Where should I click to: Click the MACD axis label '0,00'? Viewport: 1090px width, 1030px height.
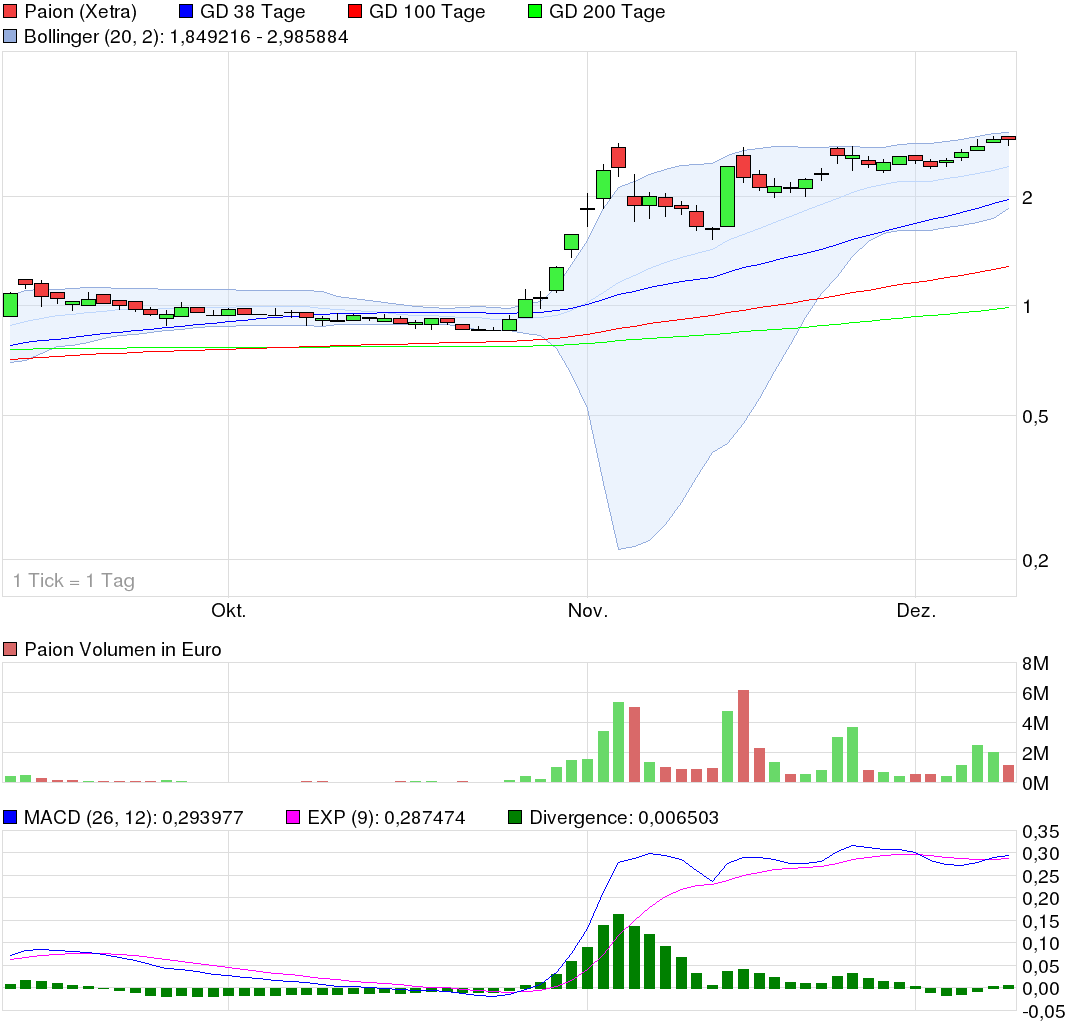1041,990
